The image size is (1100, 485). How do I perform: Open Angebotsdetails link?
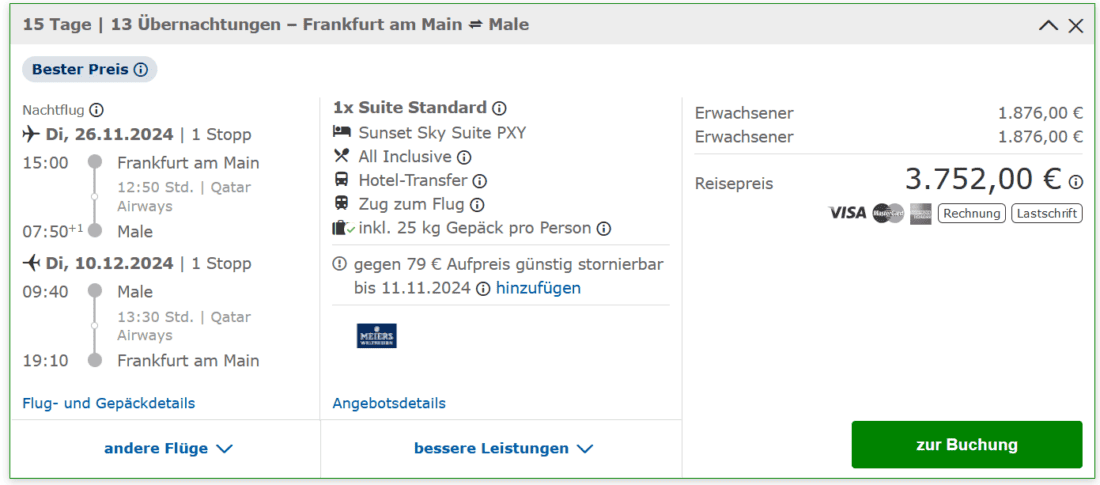pos(389,403)
